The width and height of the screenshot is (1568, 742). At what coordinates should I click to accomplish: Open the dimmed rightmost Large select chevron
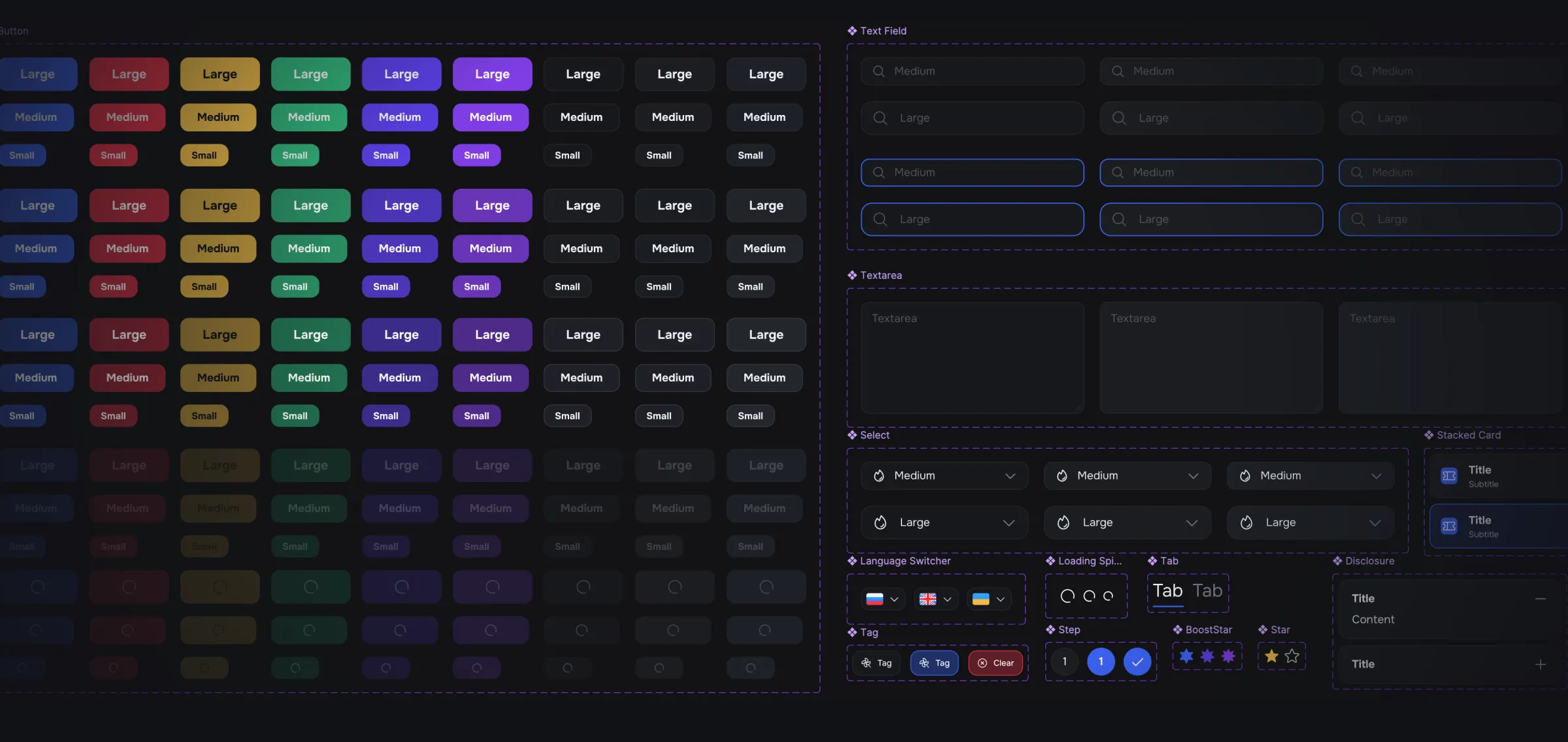click(x=1375, y=523)
